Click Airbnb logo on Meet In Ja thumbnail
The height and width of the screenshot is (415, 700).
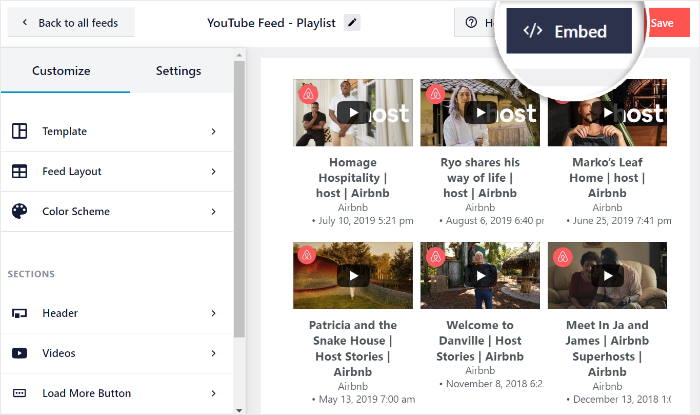562,257
